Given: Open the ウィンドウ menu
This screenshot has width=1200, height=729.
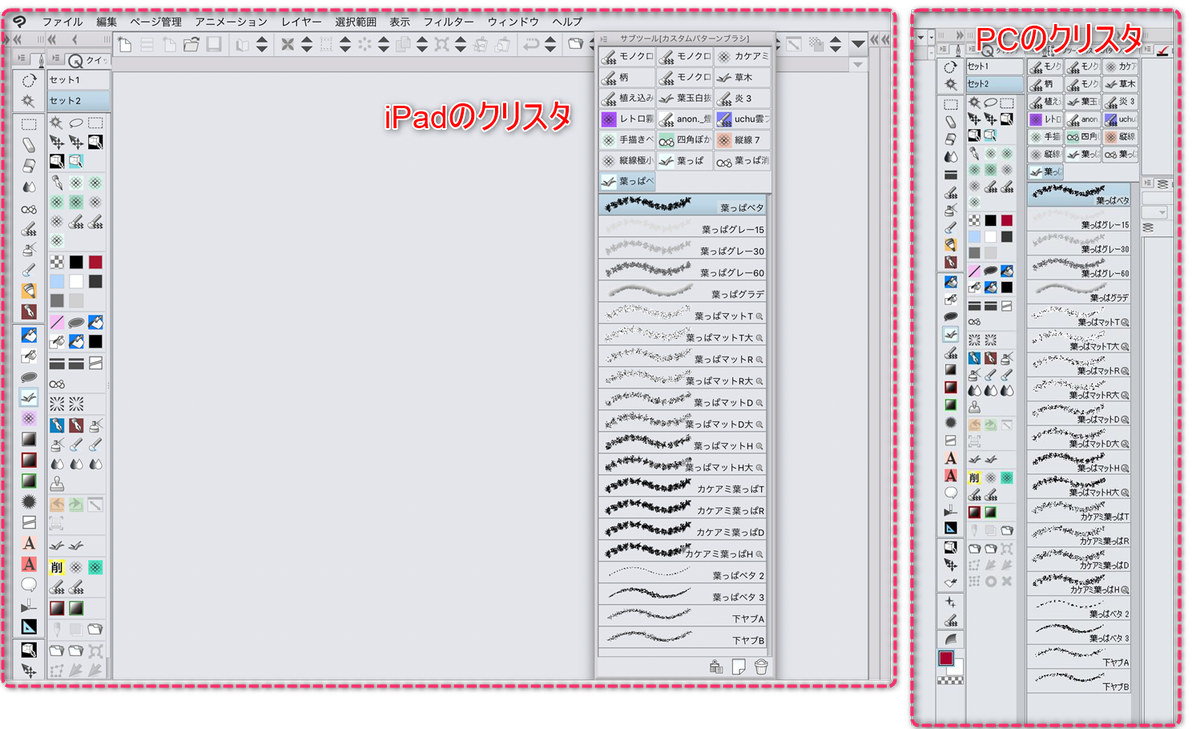Looking at the screenshot, I should click(513, 21).
